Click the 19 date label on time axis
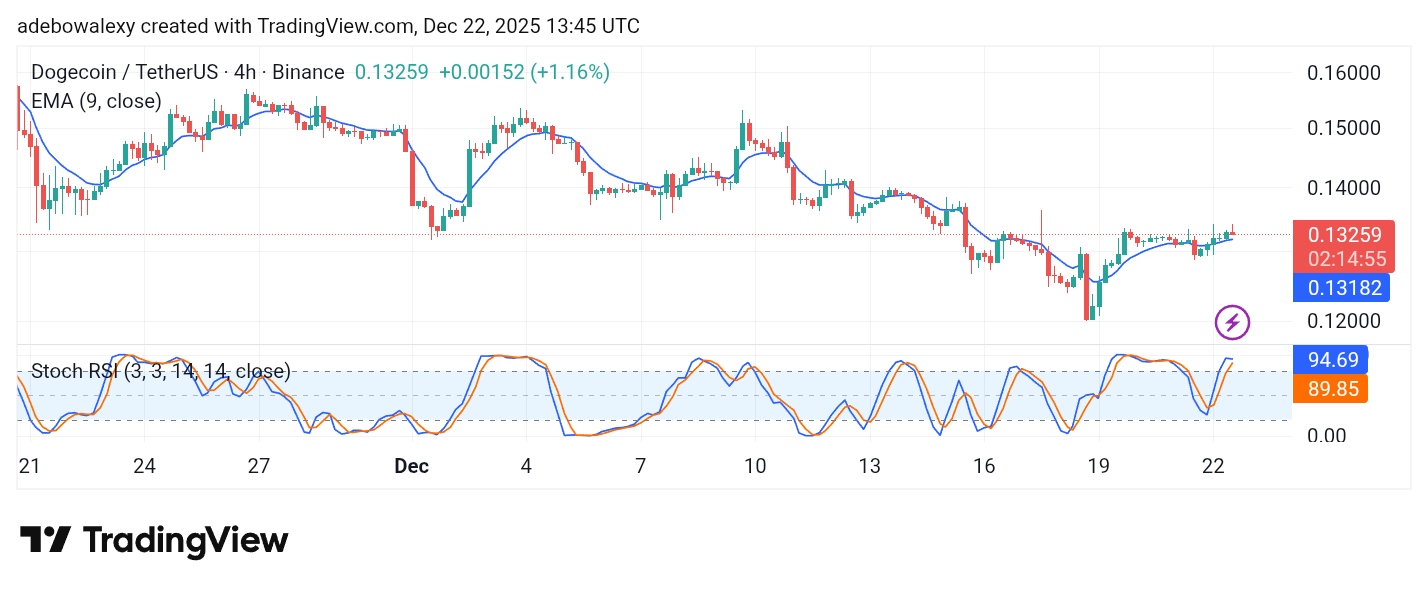 (1098, 466)
